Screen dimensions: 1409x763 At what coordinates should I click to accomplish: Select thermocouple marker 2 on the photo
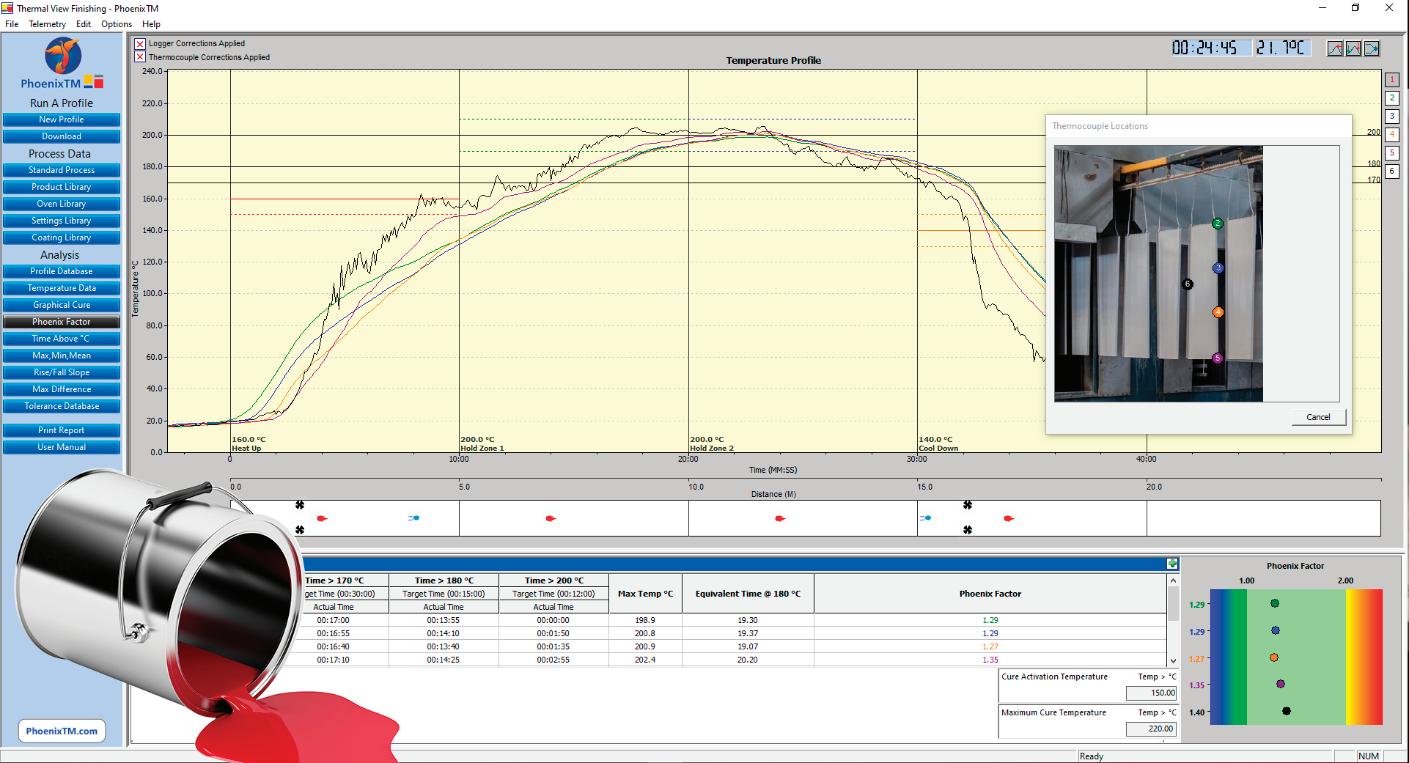1217,224
